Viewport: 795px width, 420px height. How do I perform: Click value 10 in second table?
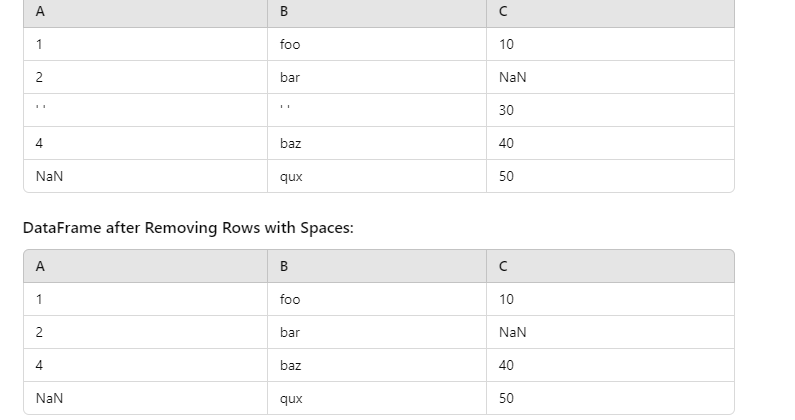[610, 299]
